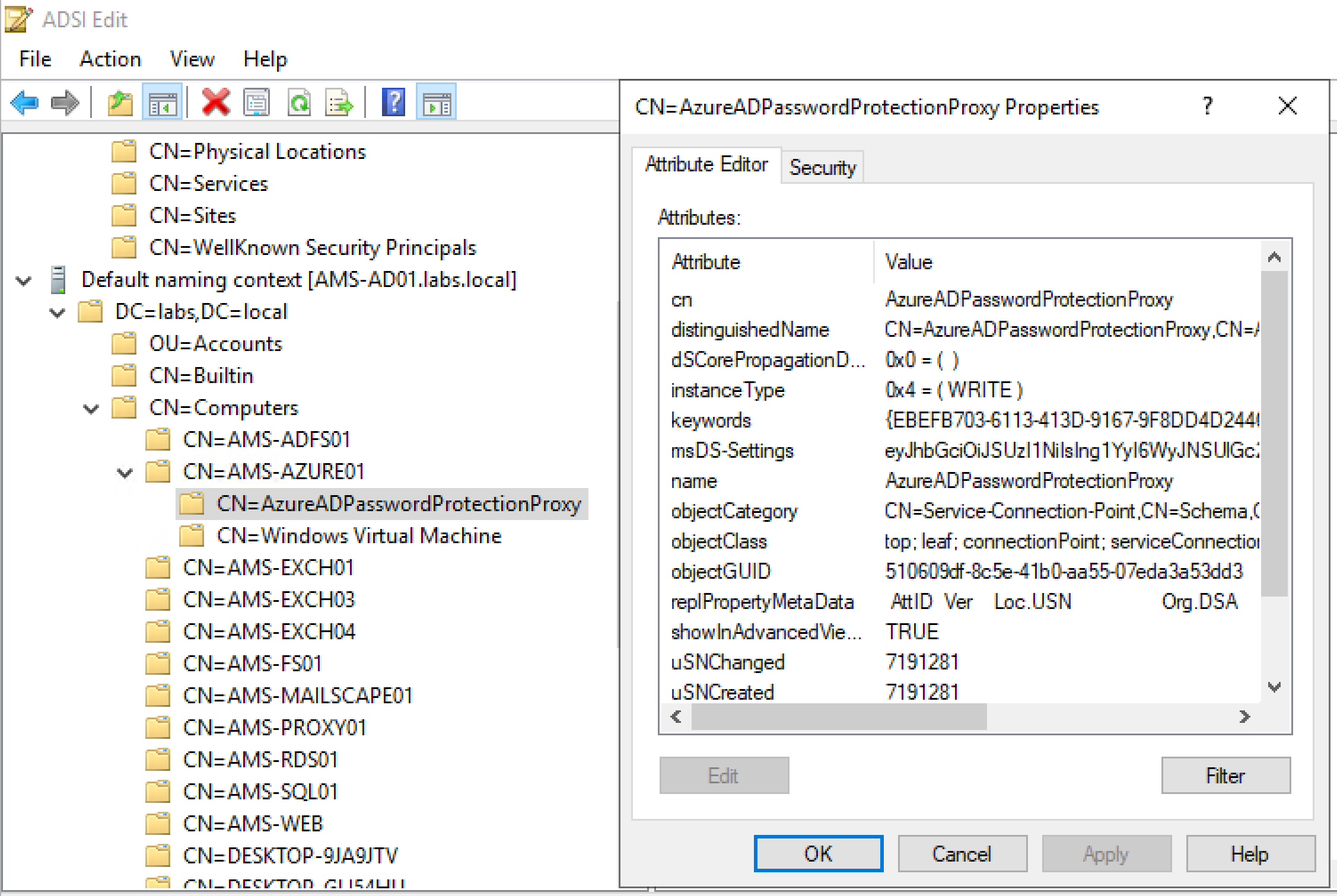Delete the selected object with red X icon
Viewport: 1337px width, 896px height.
(215, 102)
